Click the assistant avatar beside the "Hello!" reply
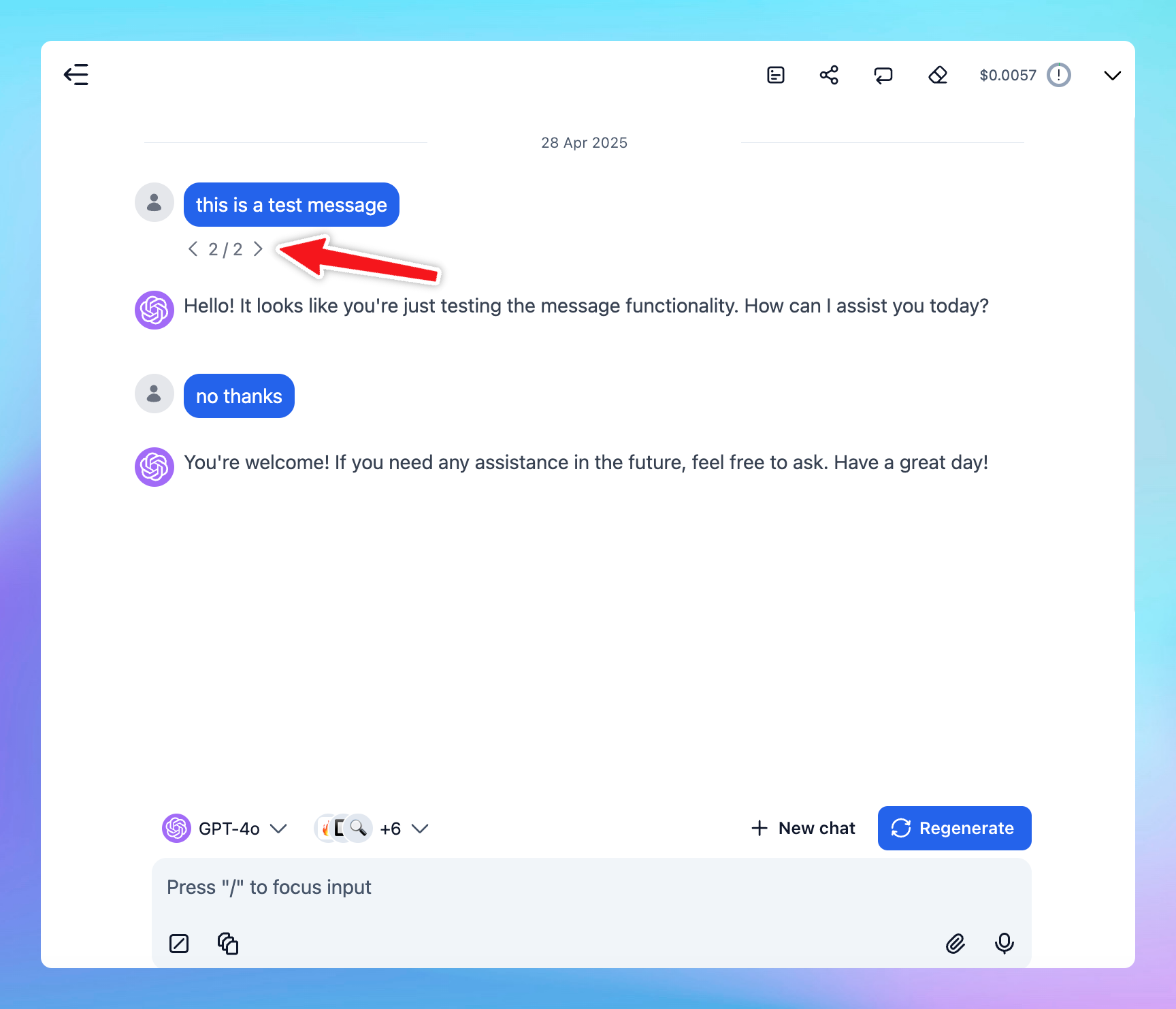The height and width of the screenshot is (1009, 1176). click(154, 310)
